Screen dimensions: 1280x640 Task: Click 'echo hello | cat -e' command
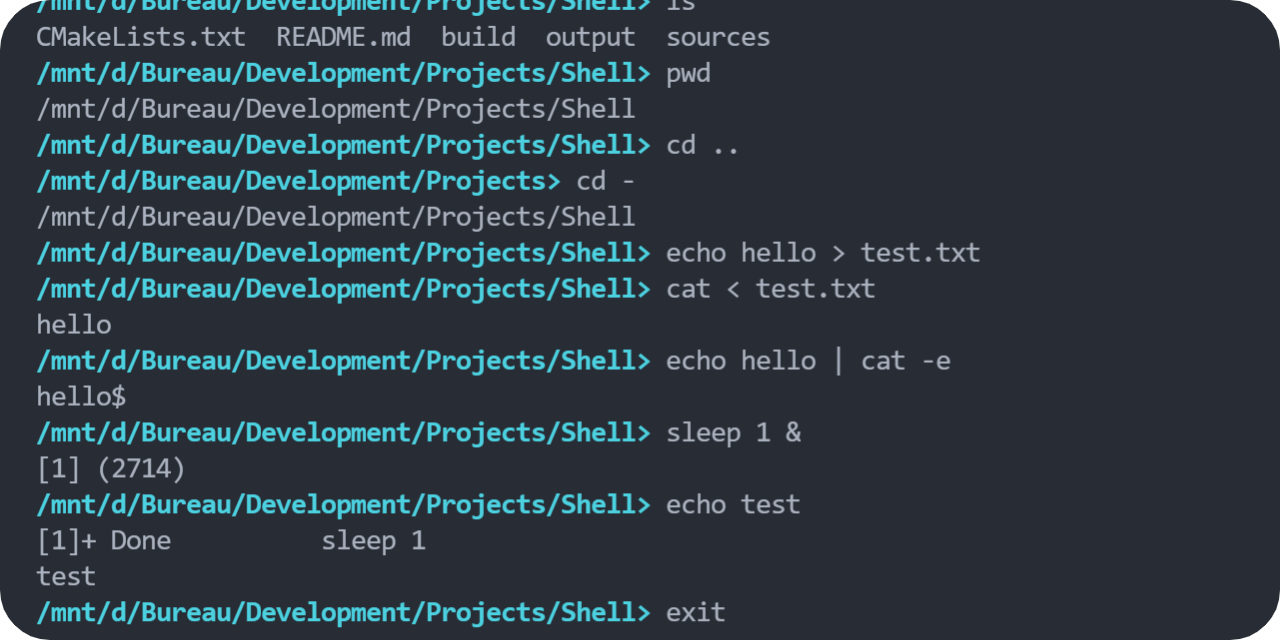[809, 360]
